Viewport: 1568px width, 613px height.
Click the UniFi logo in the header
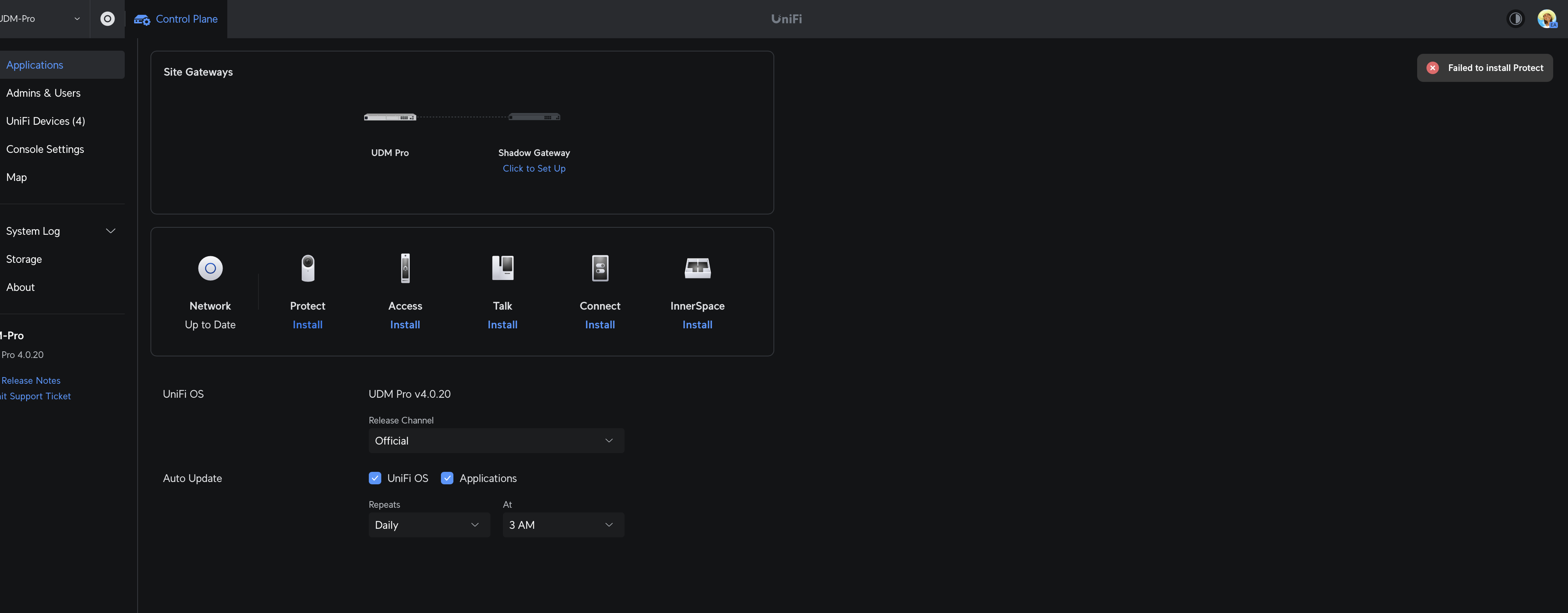[x=786, y=19]
